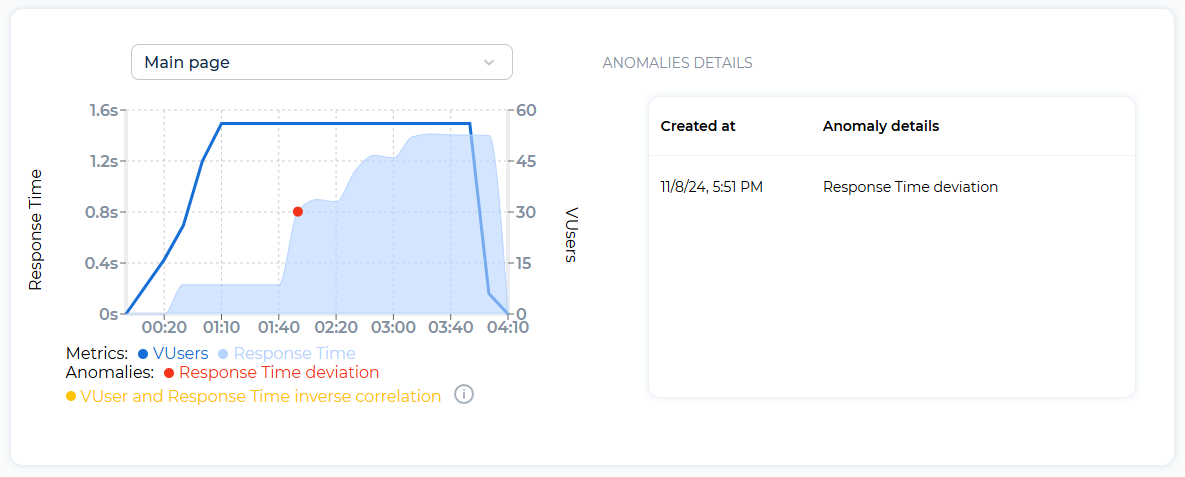Click the Response Time deviation table cell
1185x477 pixels.
click(911, 187)
